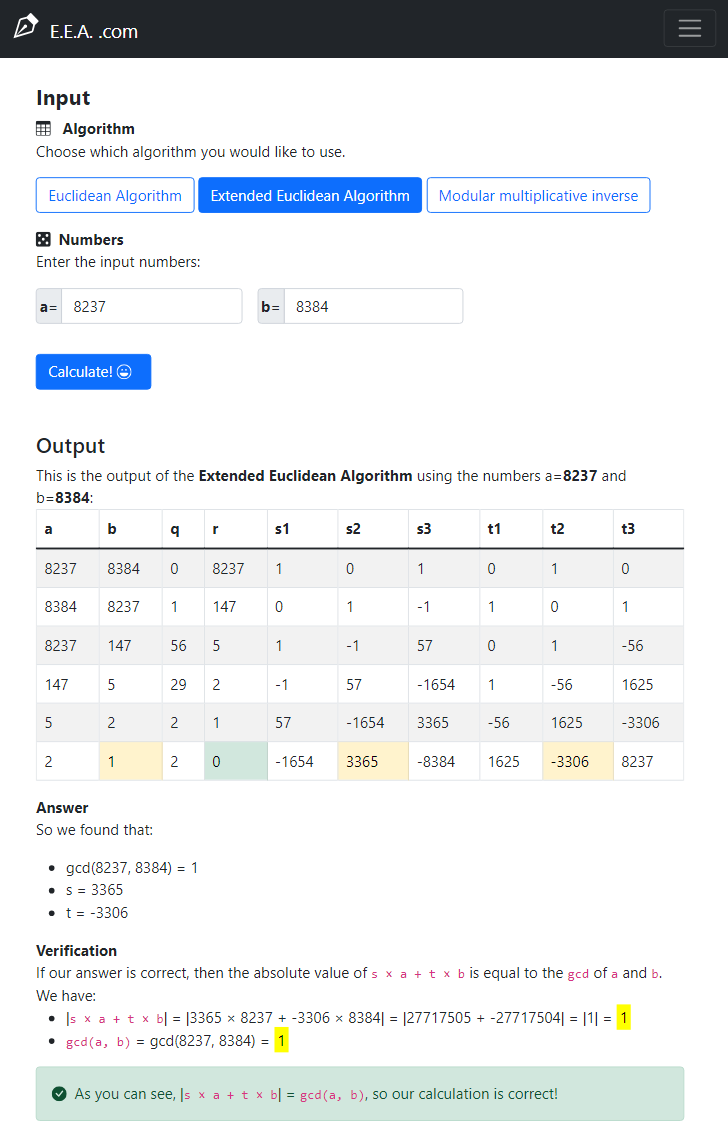Click the smiley icon on Calculate button
The width and height of the screenshot is (728, 1147).
coord(124,372)
